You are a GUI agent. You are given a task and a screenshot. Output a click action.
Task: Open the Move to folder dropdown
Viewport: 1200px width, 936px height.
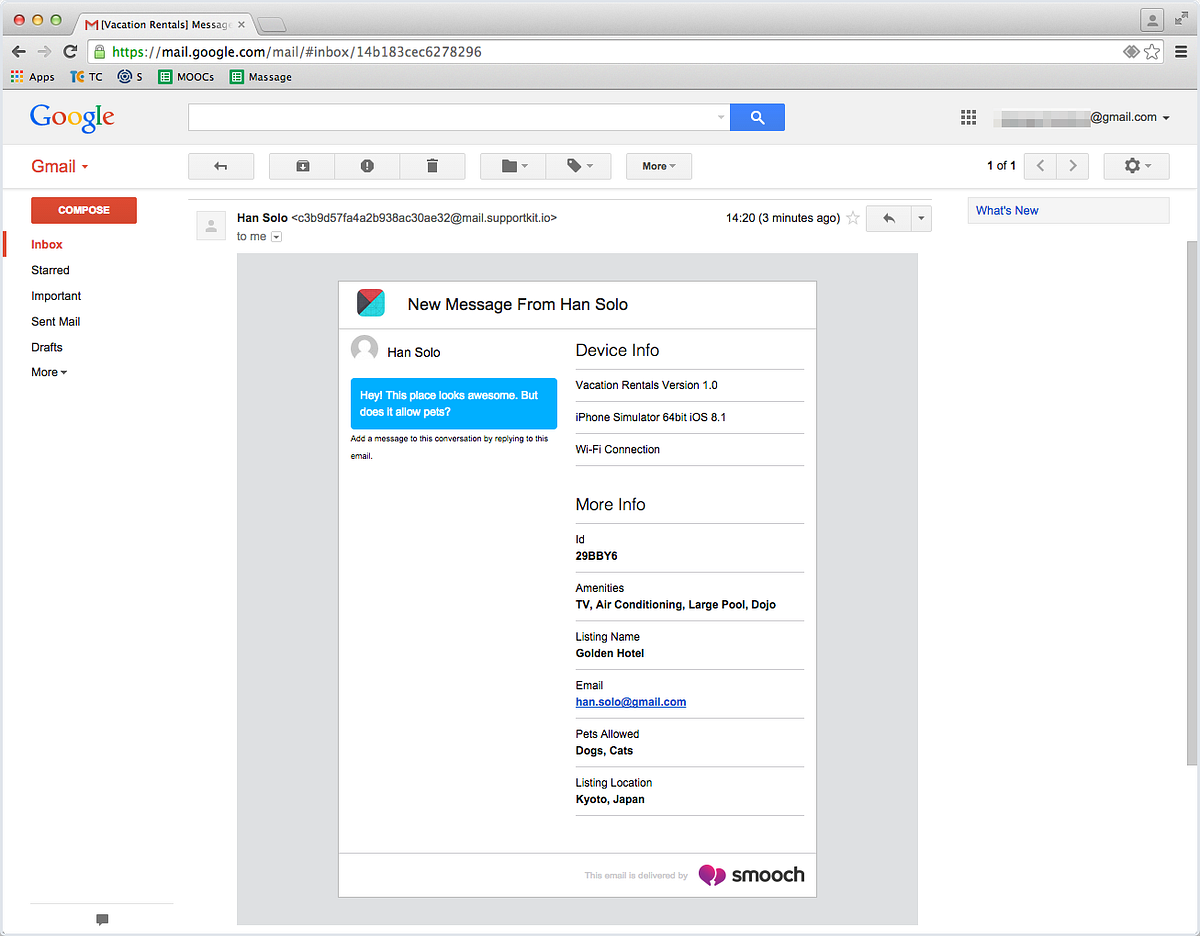[513, 166]
